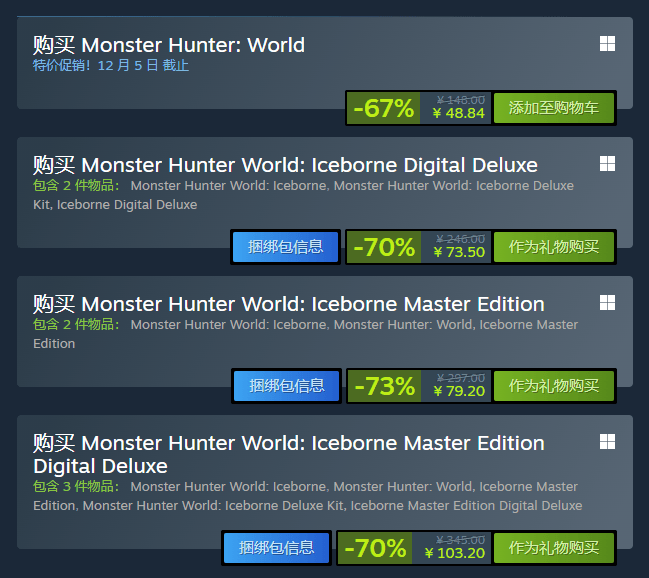Click the -67% discount badge
Screen dimensions: 649x578
click(x=384, y=108)
